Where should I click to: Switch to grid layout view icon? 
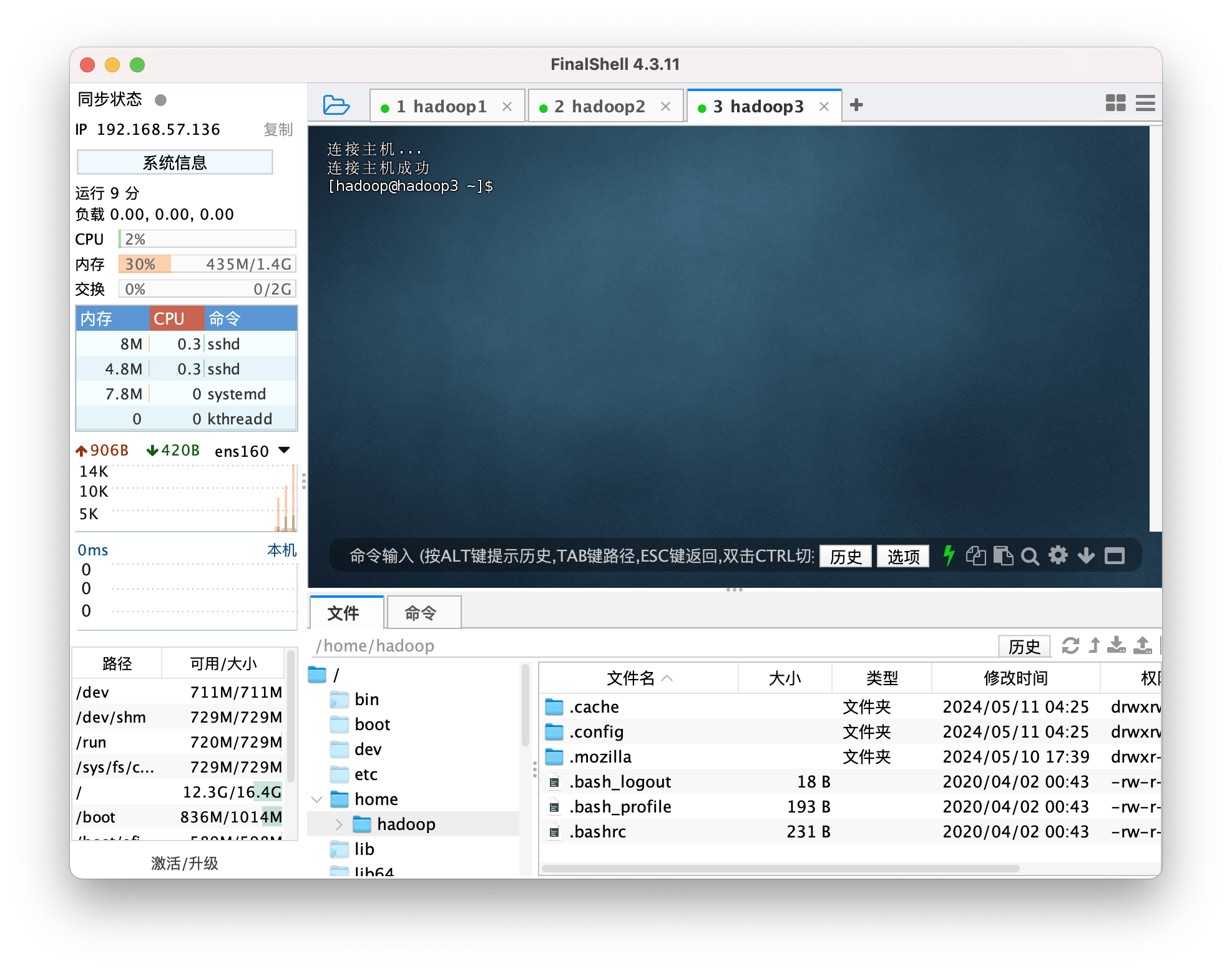(x=1115, y=103)
